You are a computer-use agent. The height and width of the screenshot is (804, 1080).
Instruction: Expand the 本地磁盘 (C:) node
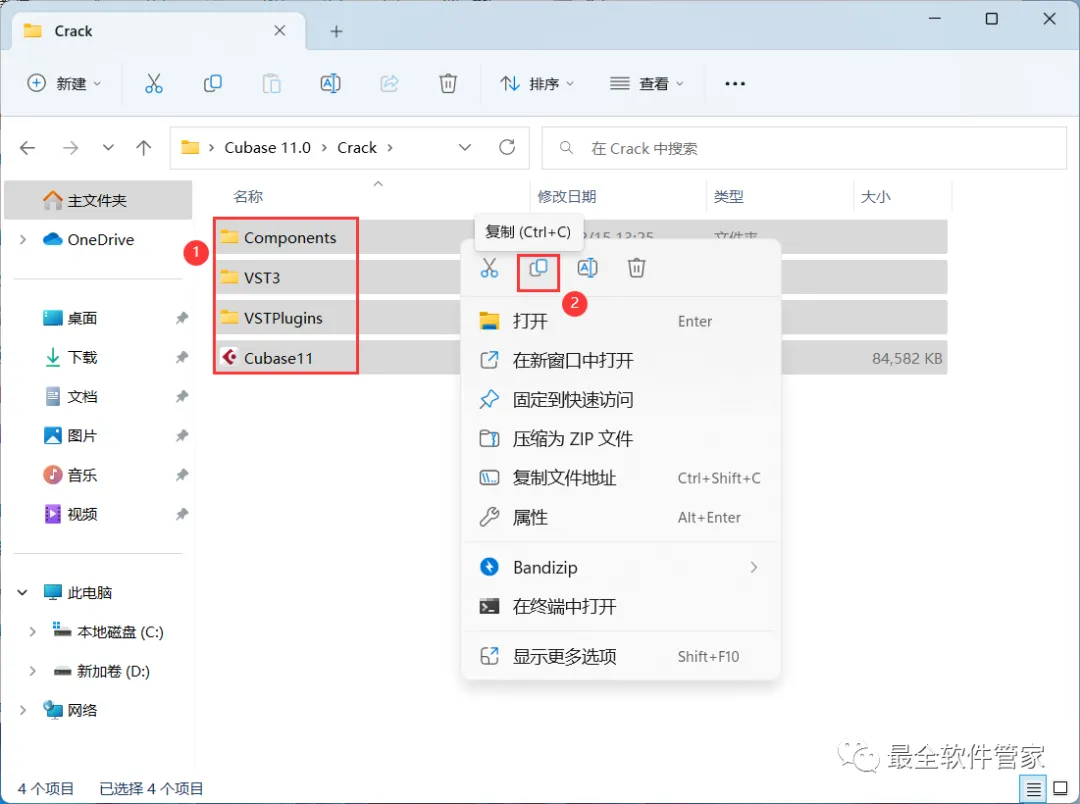tap(32, 632)
